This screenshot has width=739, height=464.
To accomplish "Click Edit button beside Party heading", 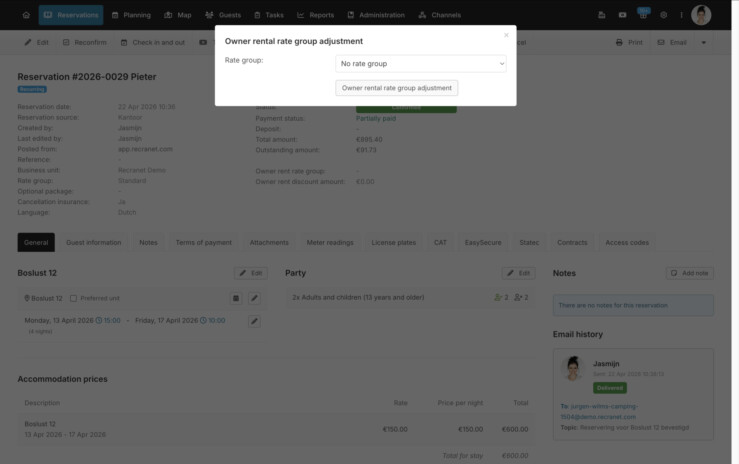I will pyautogui.click(x=518, y=273).
